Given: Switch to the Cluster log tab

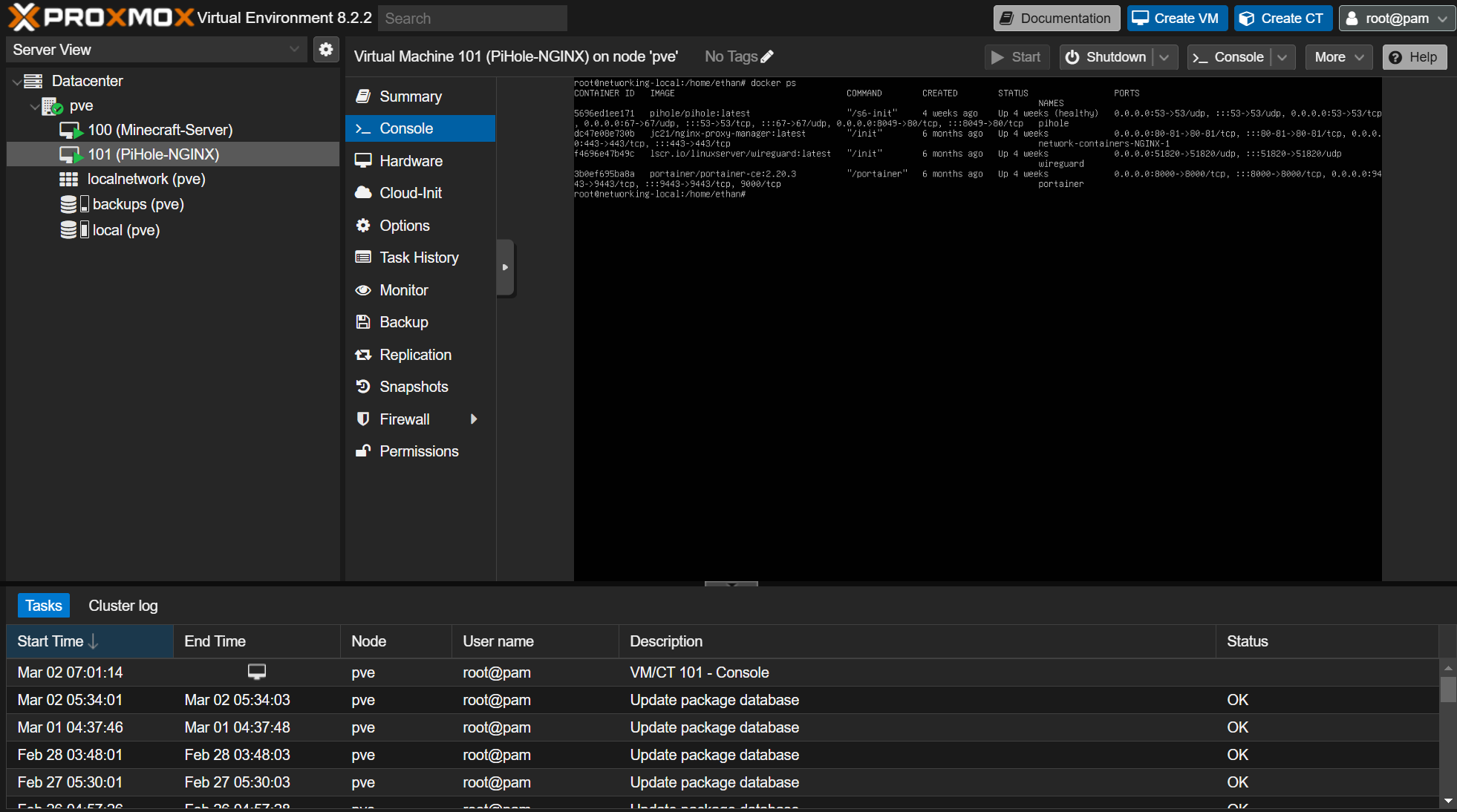Looking at the screenshot, I should pyautogui.click(x=123, y=605).
